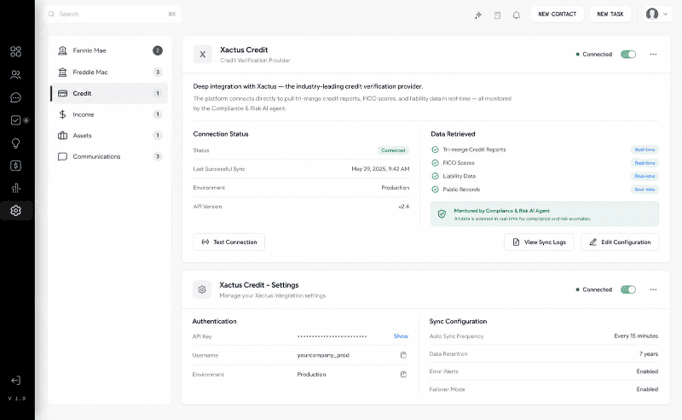Click the '7 years' data retention value
This screenshot has height=420, width=682.
pos(649,354)
